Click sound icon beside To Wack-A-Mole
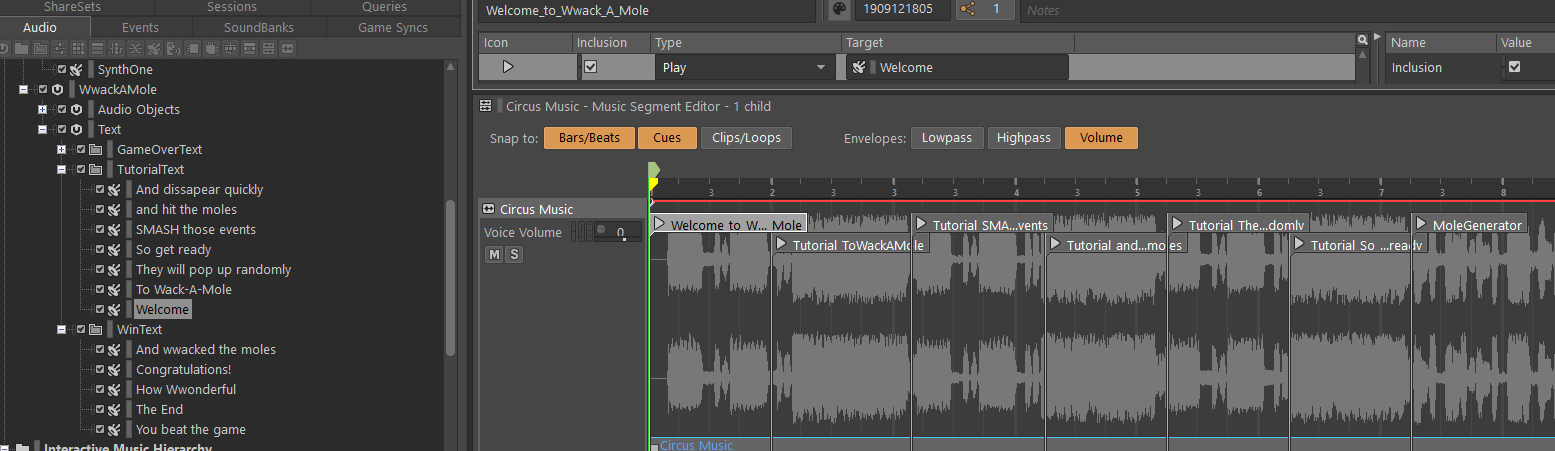 114,290
